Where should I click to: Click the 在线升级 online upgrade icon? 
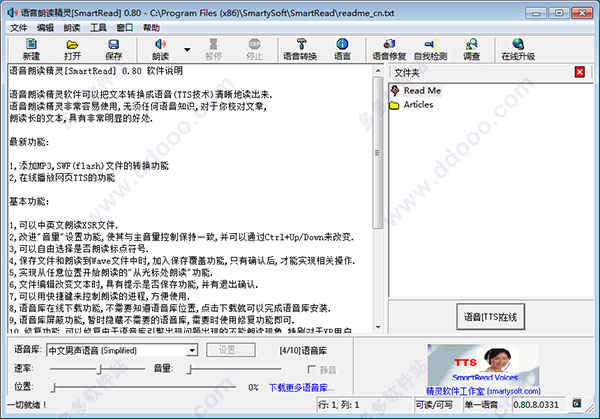[x=518, y=49]
